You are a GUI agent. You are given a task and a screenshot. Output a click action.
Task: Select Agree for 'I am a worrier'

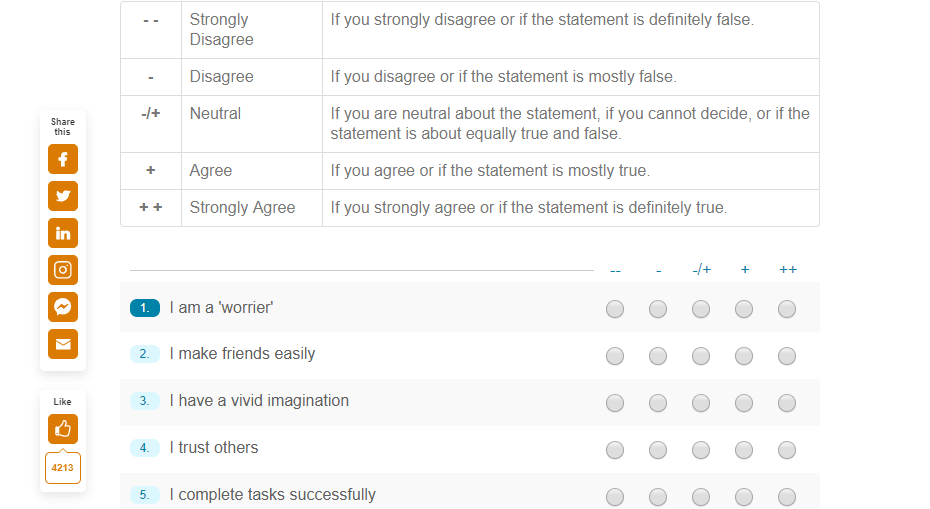pyautogui.click(x=744, y=309)
